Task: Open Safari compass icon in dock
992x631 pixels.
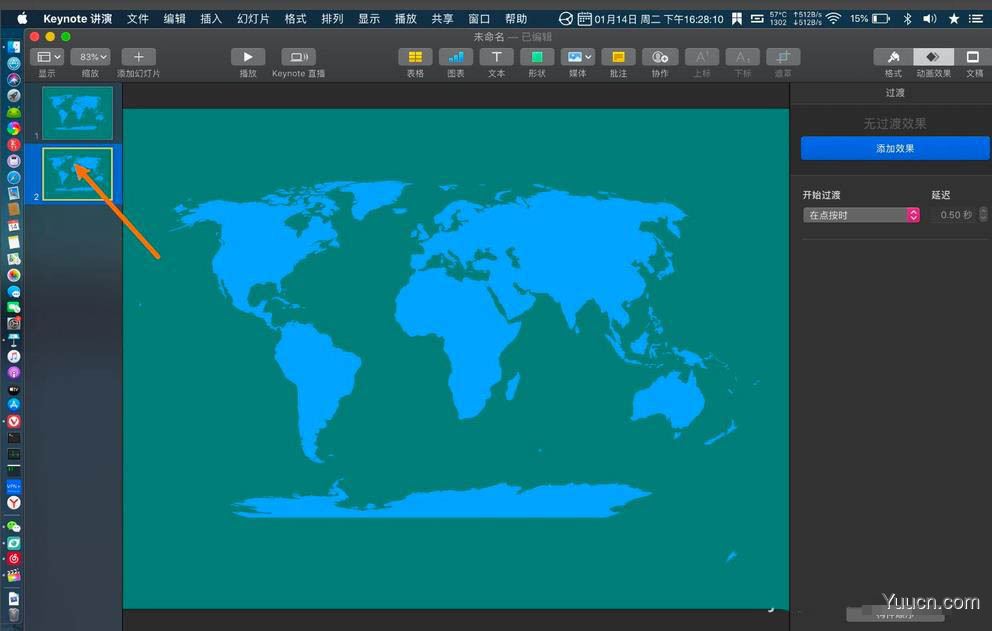Action: click(14, 177)
